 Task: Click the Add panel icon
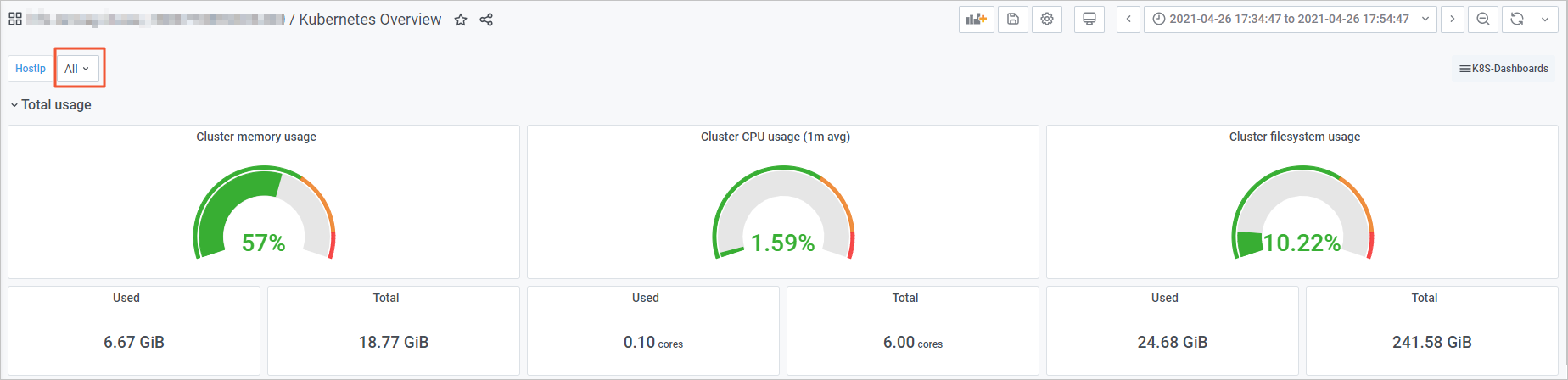tap(977, 19)
